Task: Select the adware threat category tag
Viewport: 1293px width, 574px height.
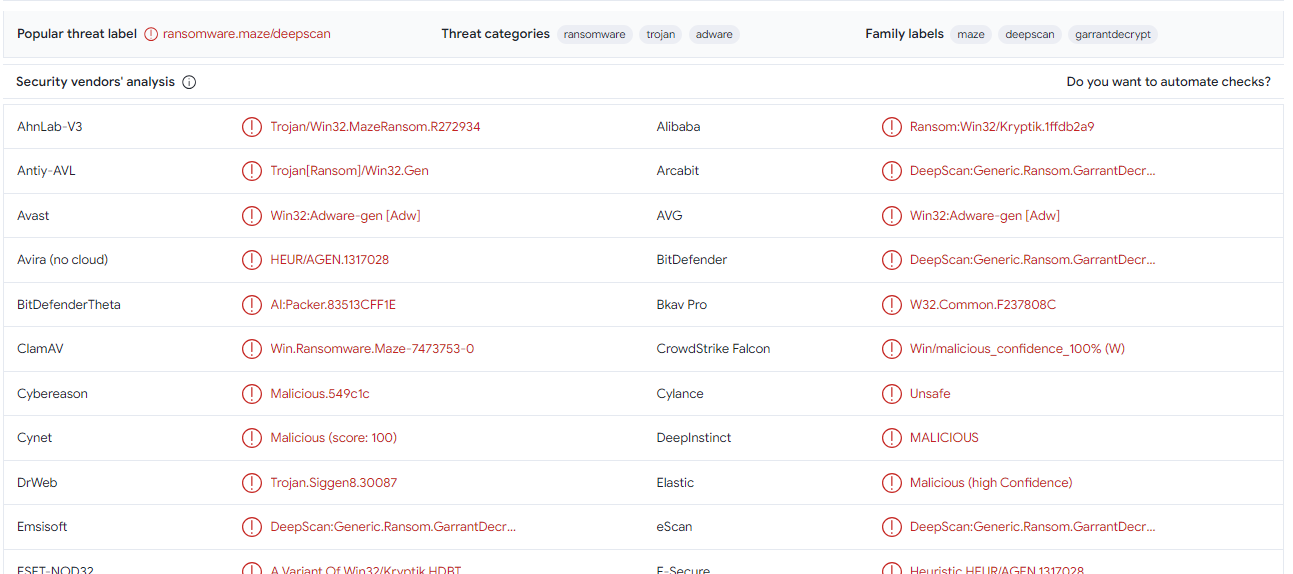Action: [714, 34]
